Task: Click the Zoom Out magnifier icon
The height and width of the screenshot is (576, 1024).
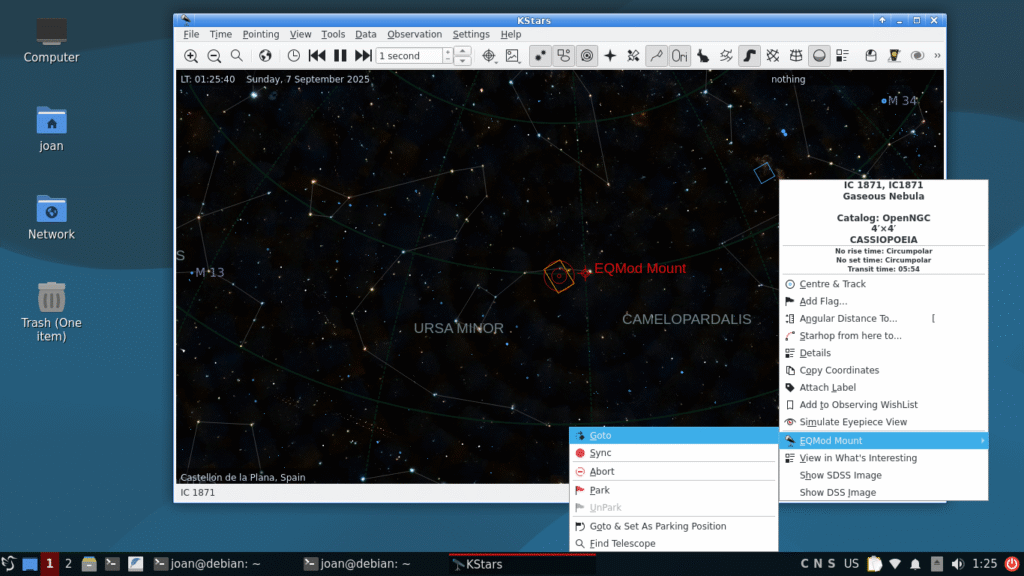Action: [x=214, y=56]
